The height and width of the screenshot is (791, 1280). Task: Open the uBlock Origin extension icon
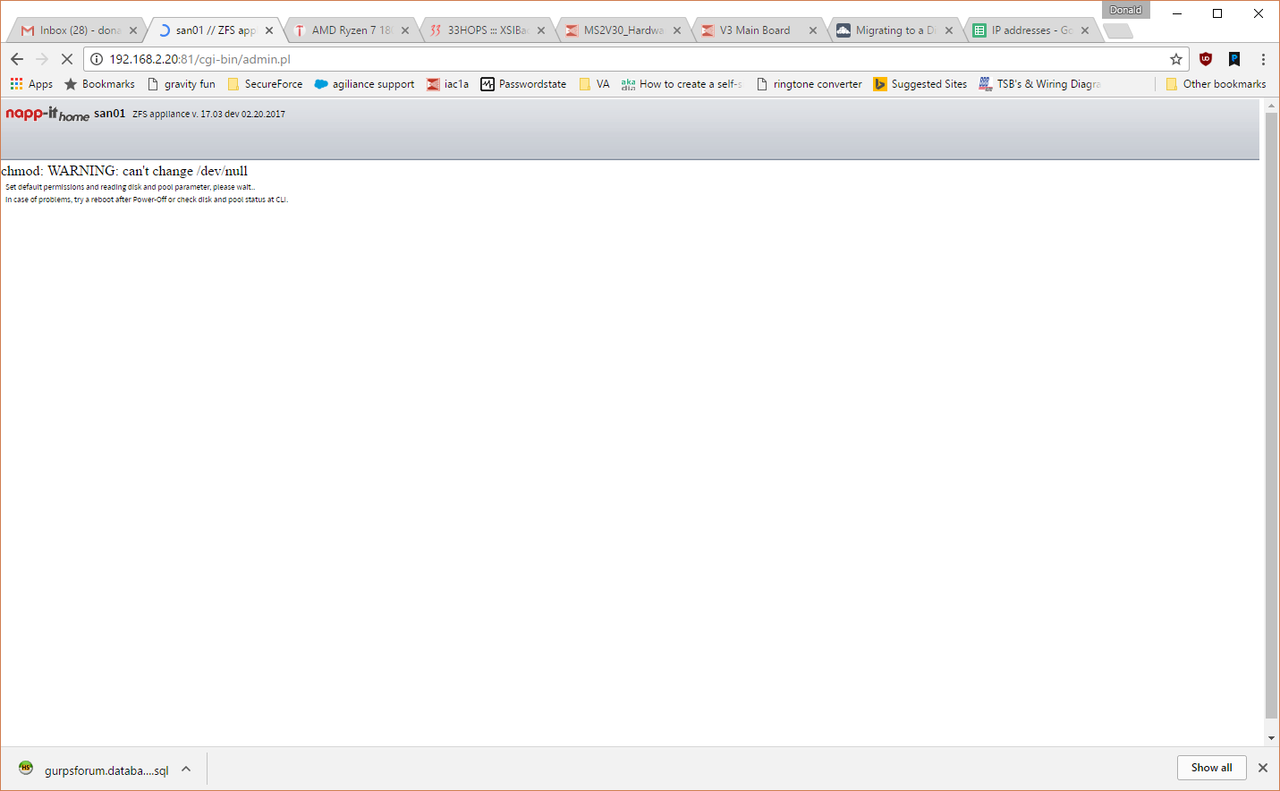point(1206,59)
